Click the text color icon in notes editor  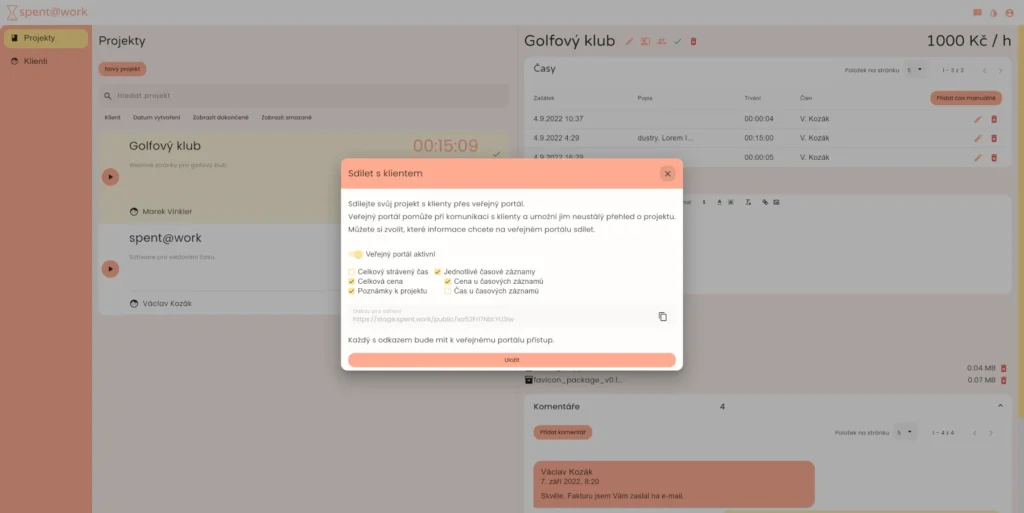coord(719,202)
